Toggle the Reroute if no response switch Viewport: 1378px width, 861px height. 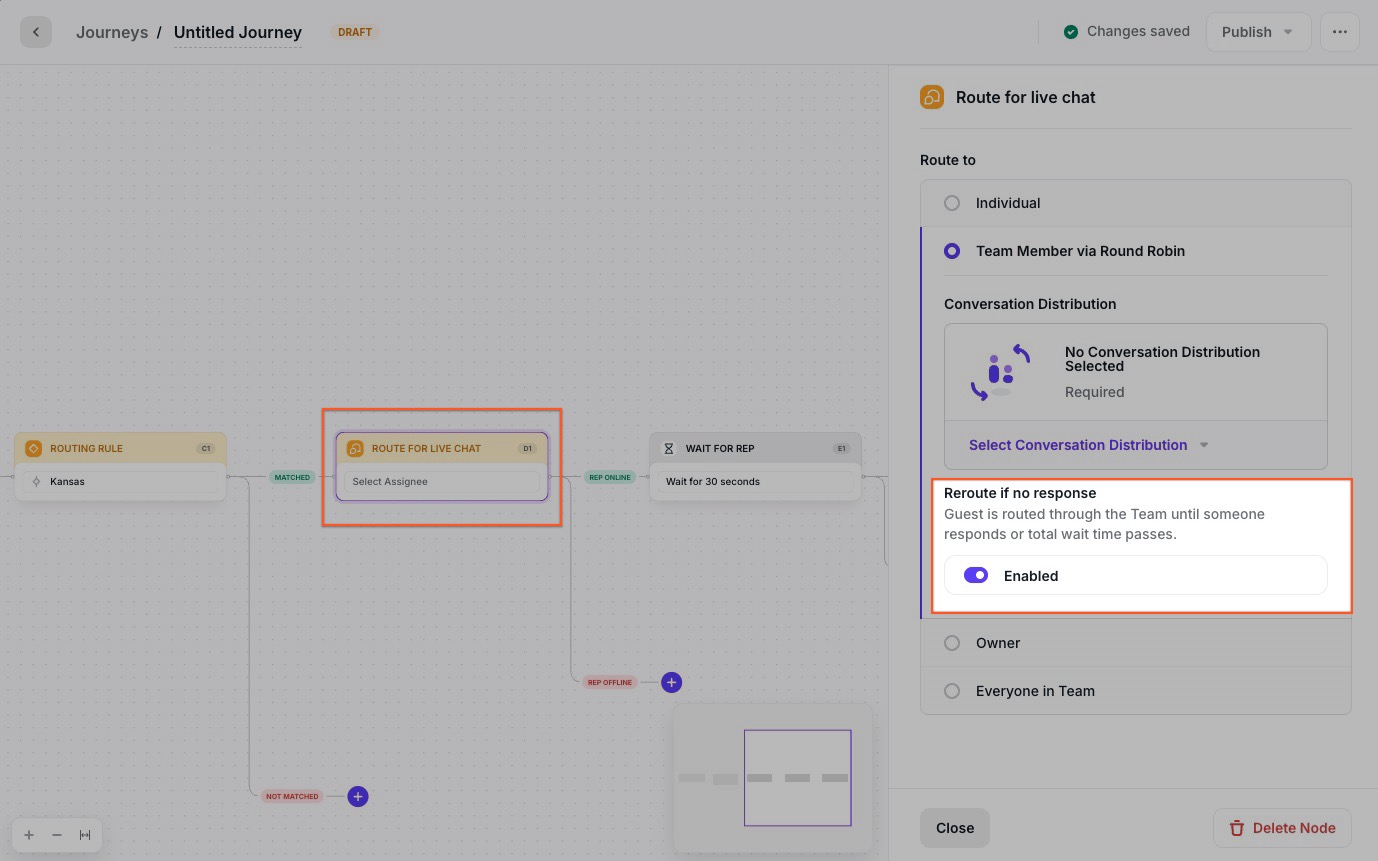click(976, 575)
